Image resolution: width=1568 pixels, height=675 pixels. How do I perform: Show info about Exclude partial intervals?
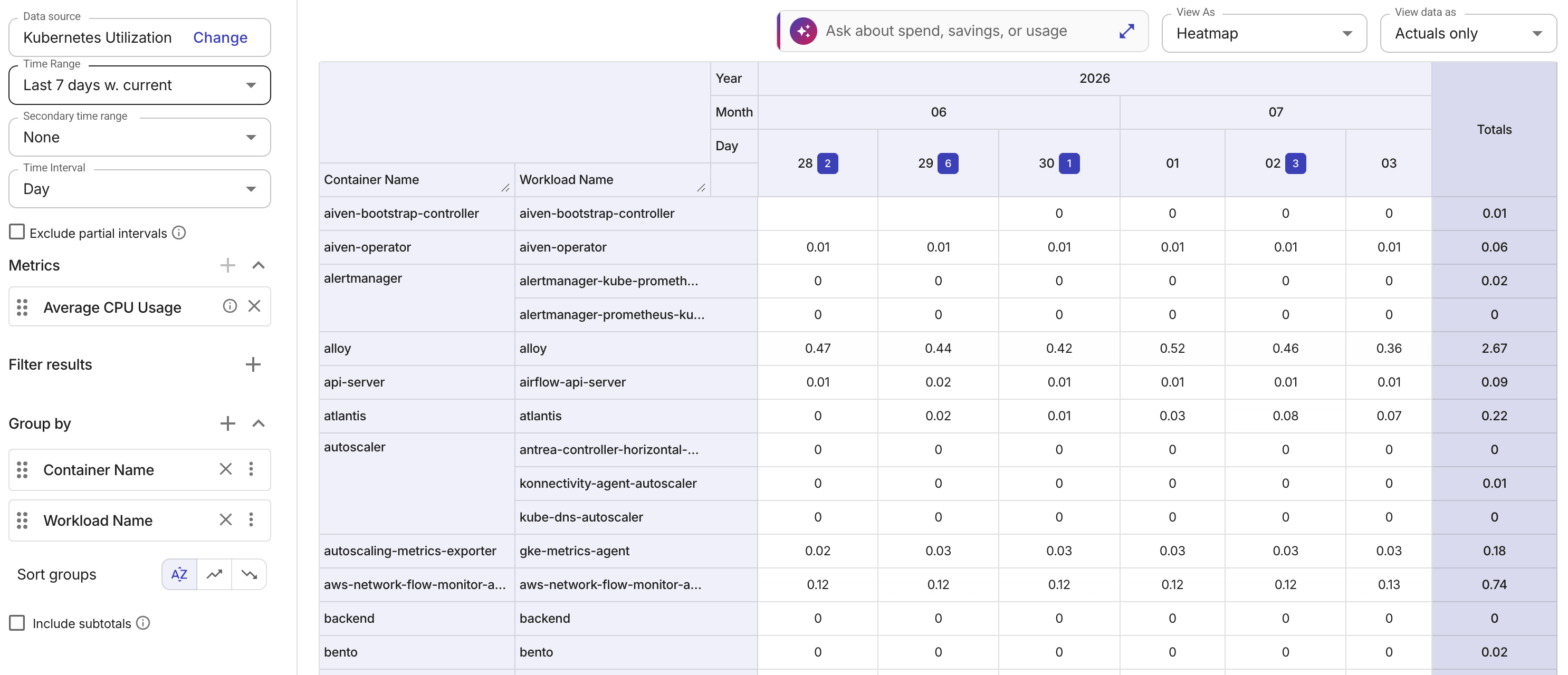click(x=179, y=233)
